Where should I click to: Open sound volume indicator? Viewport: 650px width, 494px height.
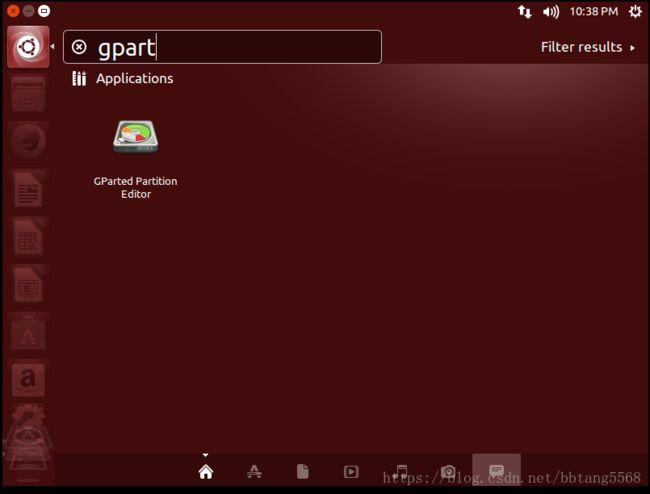click(551, 12)
